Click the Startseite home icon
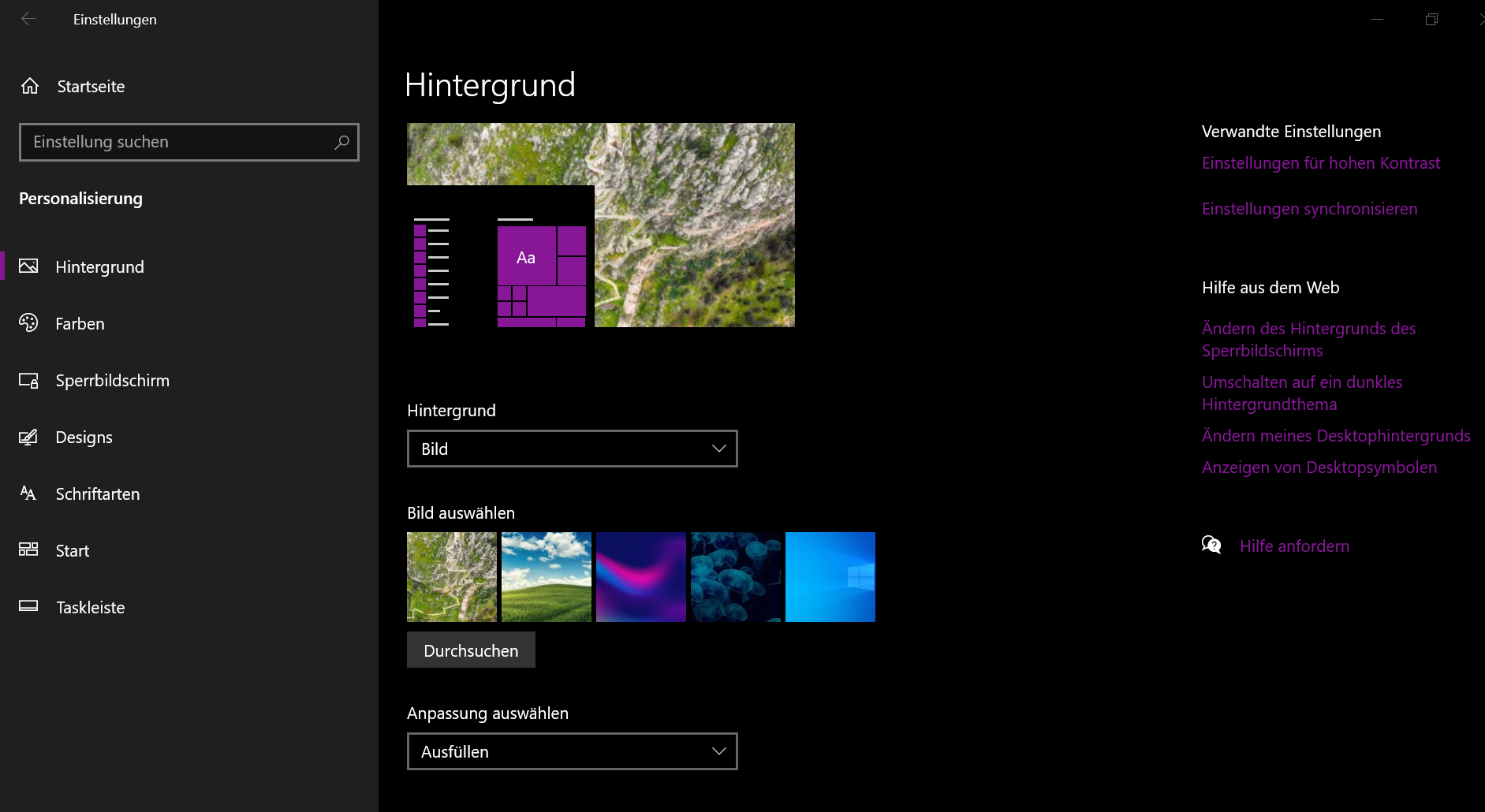This screenshot has width=1485, height=812. pyautogui.click(x=30, y=86)
